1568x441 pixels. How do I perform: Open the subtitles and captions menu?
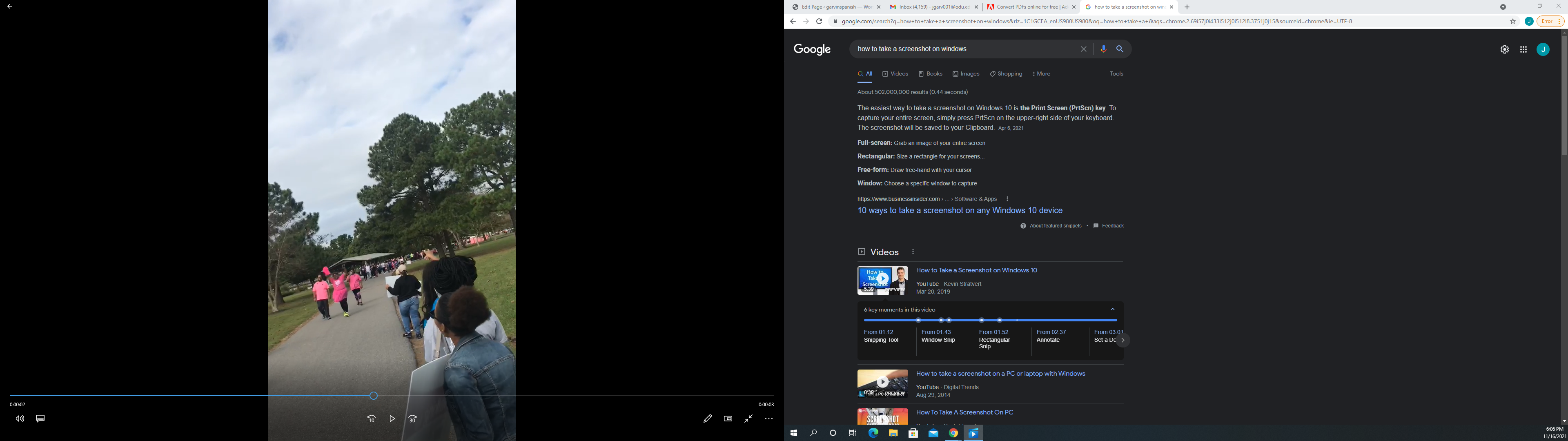point(40,419)
